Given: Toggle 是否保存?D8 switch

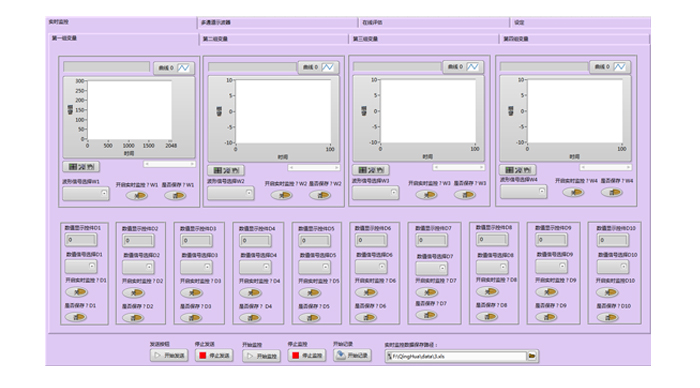Looking at the screenshot, I should tap(487, 317).
